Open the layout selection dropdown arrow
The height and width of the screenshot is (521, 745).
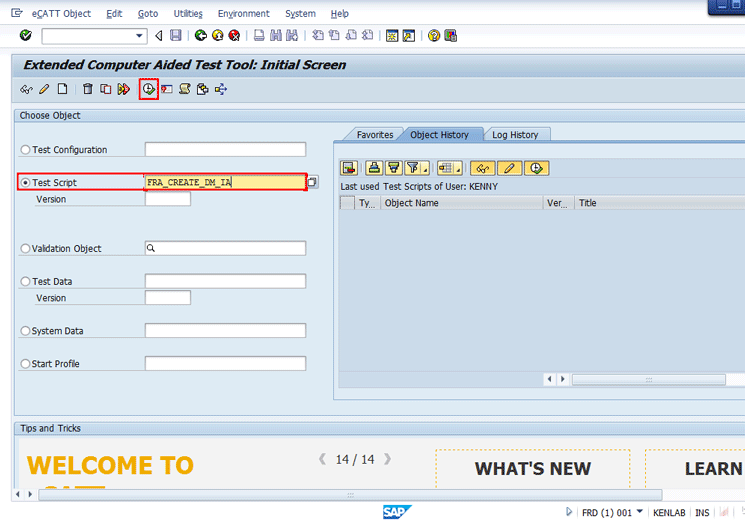[x=458, y=170]
